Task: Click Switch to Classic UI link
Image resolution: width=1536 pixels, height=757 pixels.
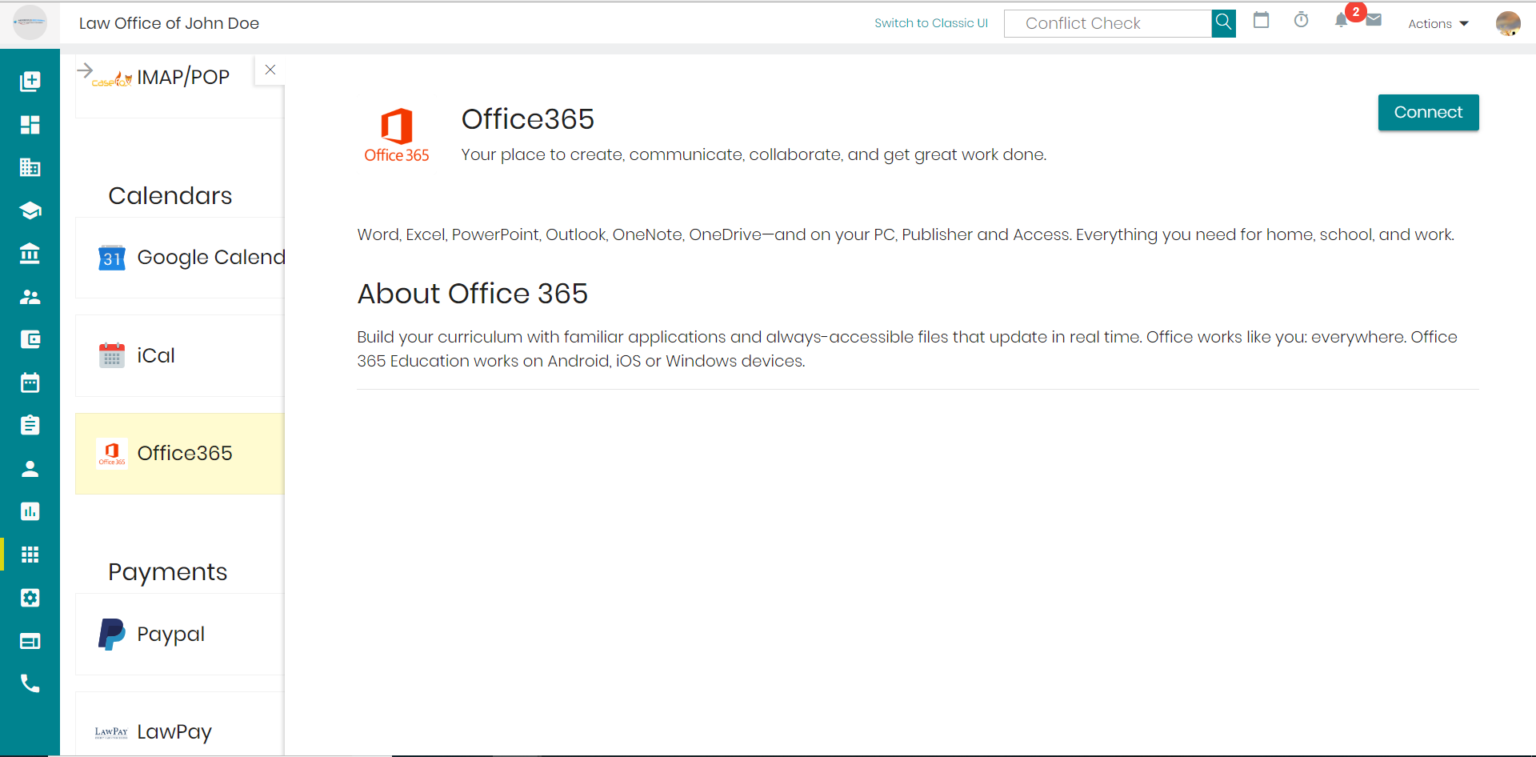Action: (x=931, y=23)
